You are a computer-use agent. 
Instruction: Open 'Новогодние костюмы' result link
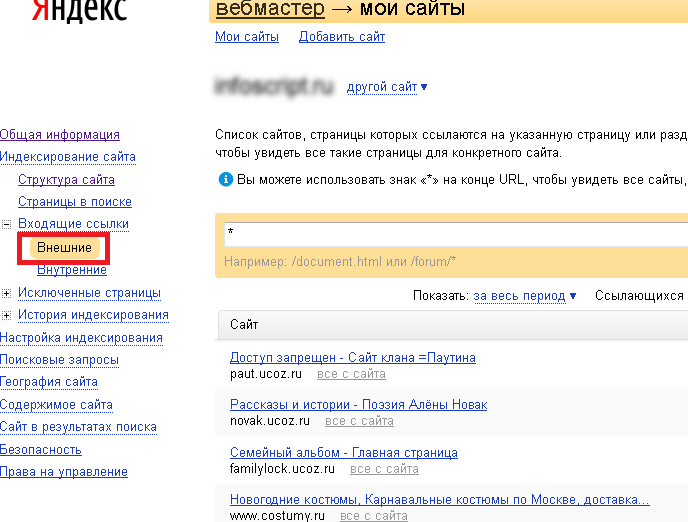click(x=440, y=500)
